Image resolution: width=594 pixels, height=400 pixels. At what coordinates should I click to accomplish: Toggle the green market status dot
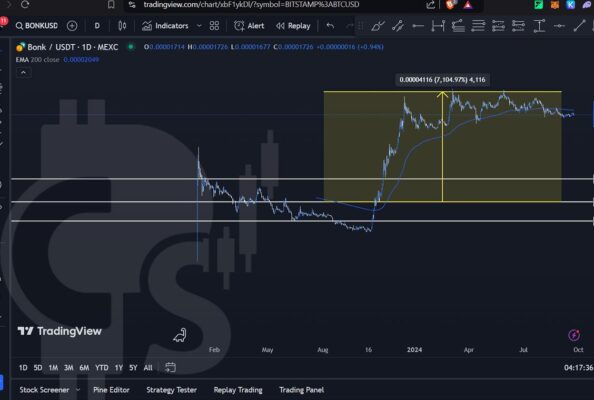tap(131, 47)
